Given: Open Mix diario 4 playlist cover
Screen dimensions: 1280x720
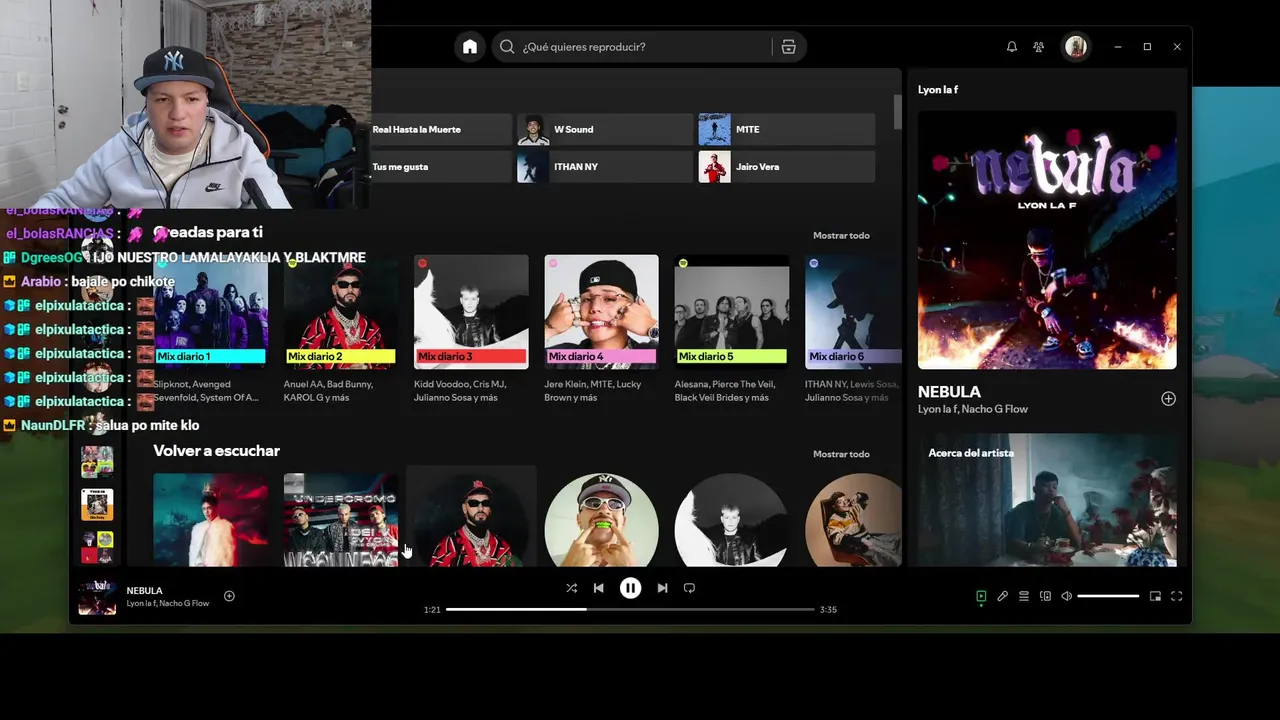Looking at the screenshot, I should (601, 312).
